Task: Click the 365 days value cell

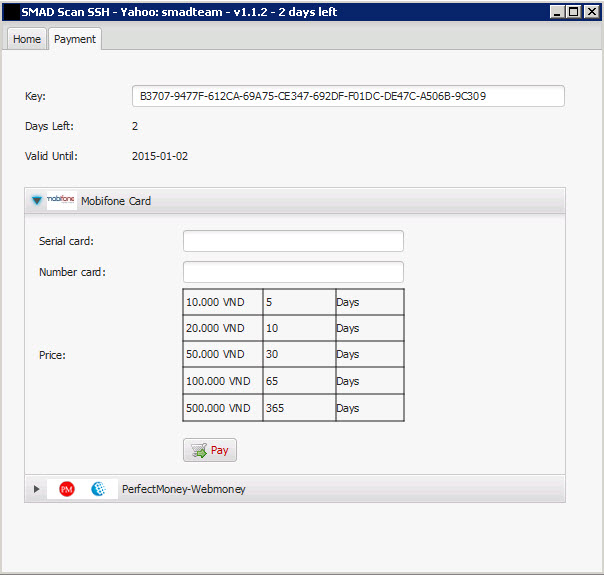Action: pos(299,408)
